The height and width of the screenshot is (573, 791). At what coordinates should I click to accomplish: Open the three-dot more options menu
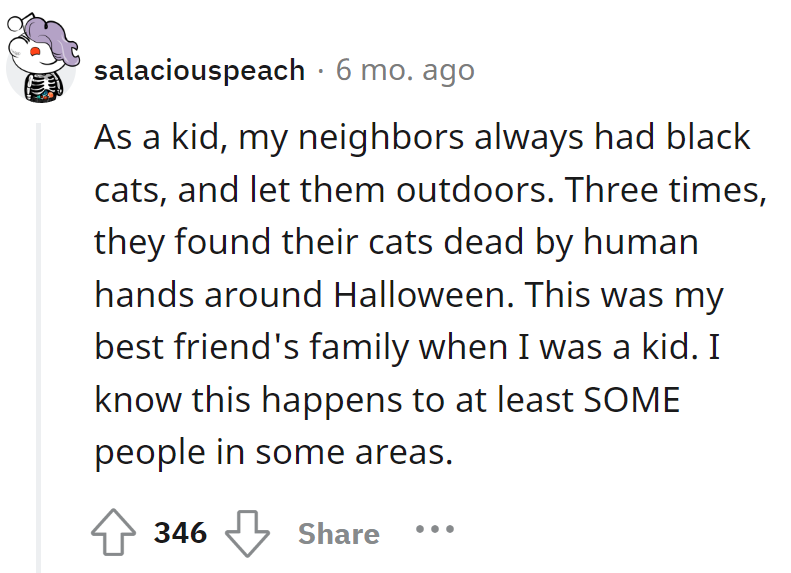click(x=435, y=529)
